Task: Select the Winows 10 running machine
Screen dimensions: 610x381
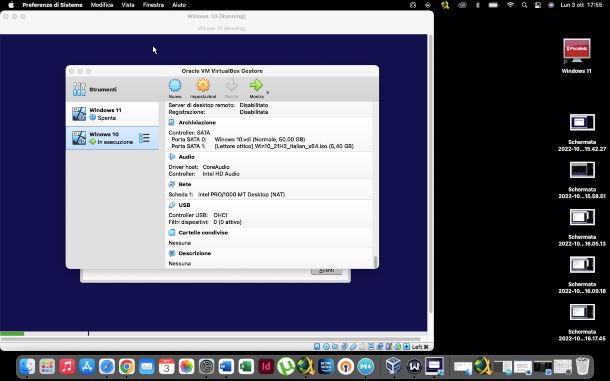Action: [113, 138]
